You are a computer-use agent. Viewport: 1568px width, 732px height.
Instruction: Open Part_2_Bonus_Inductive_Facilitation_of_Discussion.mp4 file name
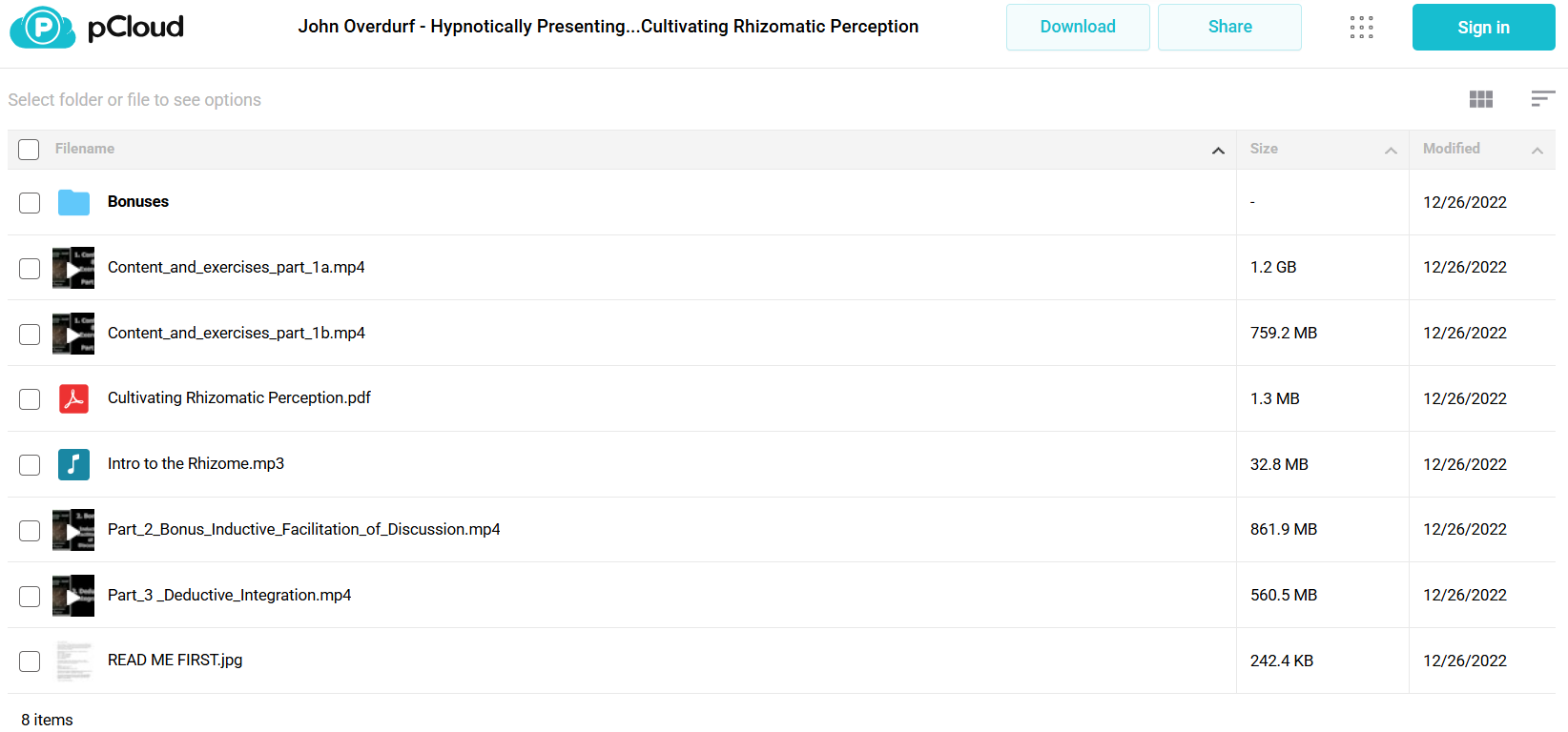[x=304, y=530]
